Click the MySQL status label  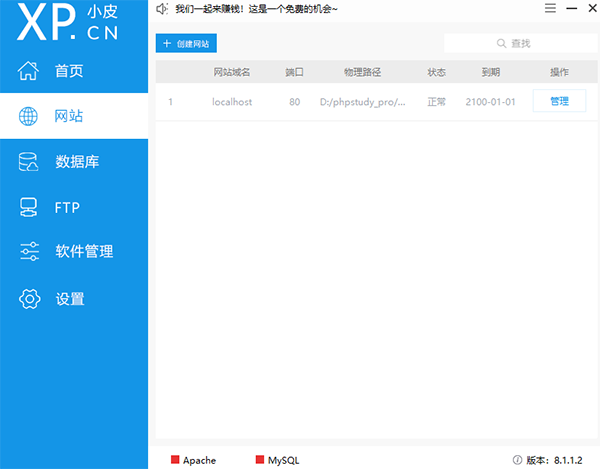coord(284,460)
